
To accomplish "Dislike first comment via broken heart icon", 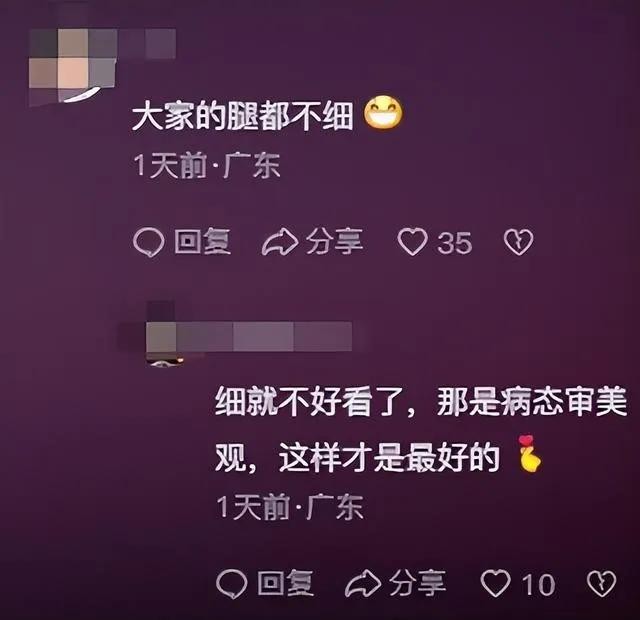I will coord(518,242).
